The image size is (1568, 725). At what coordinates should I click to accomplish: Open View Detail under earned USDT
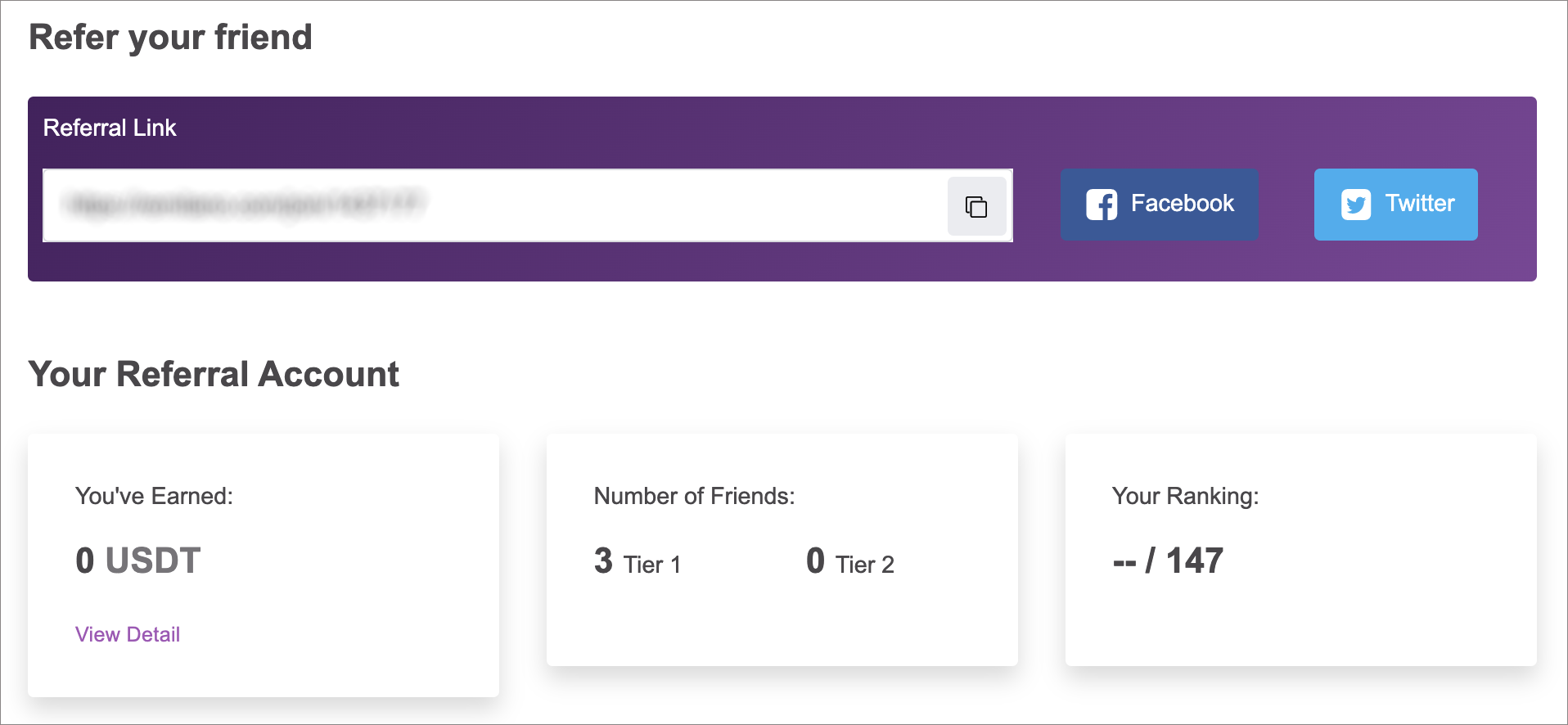click(x=127, y=633)
